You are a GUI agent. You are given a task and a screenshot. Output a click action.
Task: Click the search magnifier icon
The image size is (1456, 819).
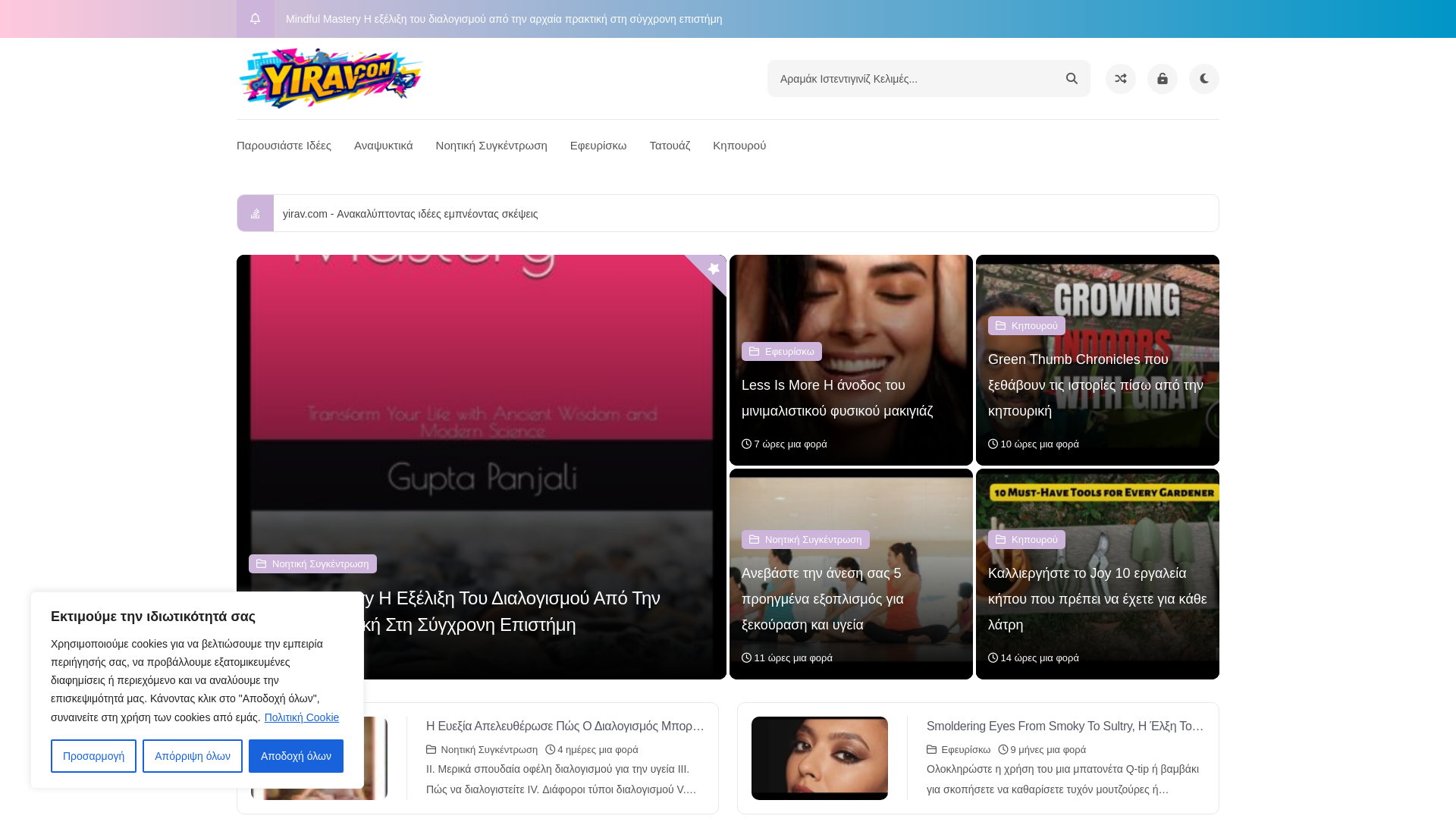tap(1072, 79)
